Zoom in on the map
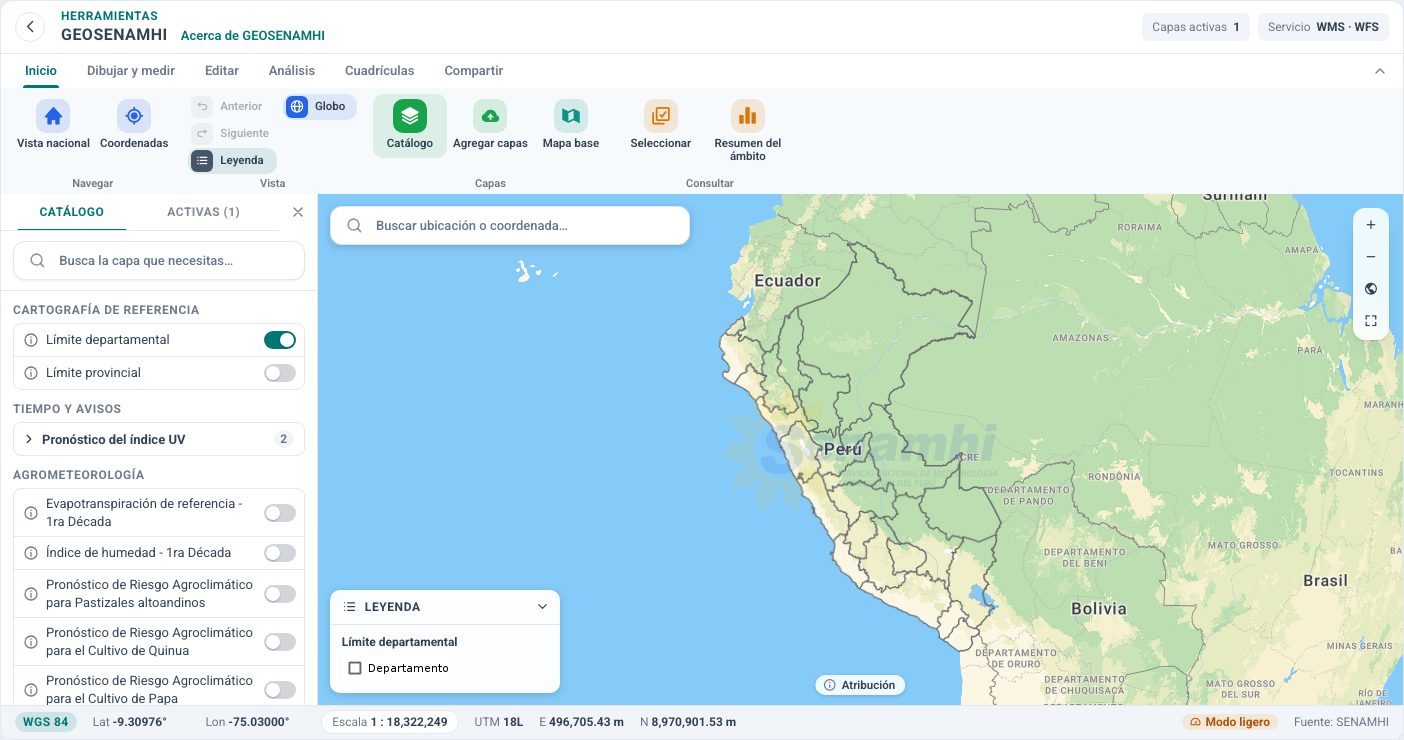 click(1371, 225)
